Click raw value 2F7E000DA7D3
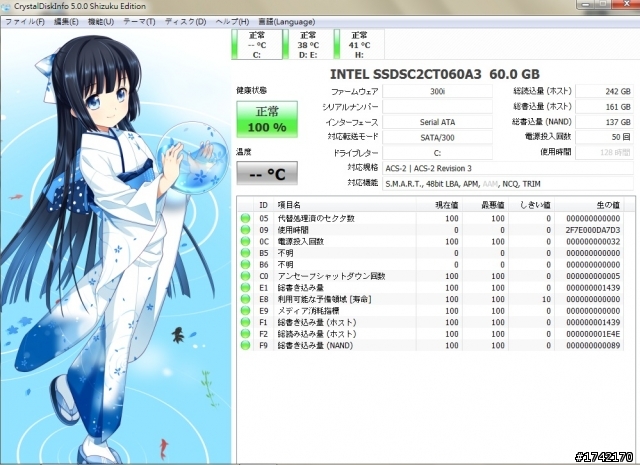Screen dimensions: 640x465 [593, 230]
